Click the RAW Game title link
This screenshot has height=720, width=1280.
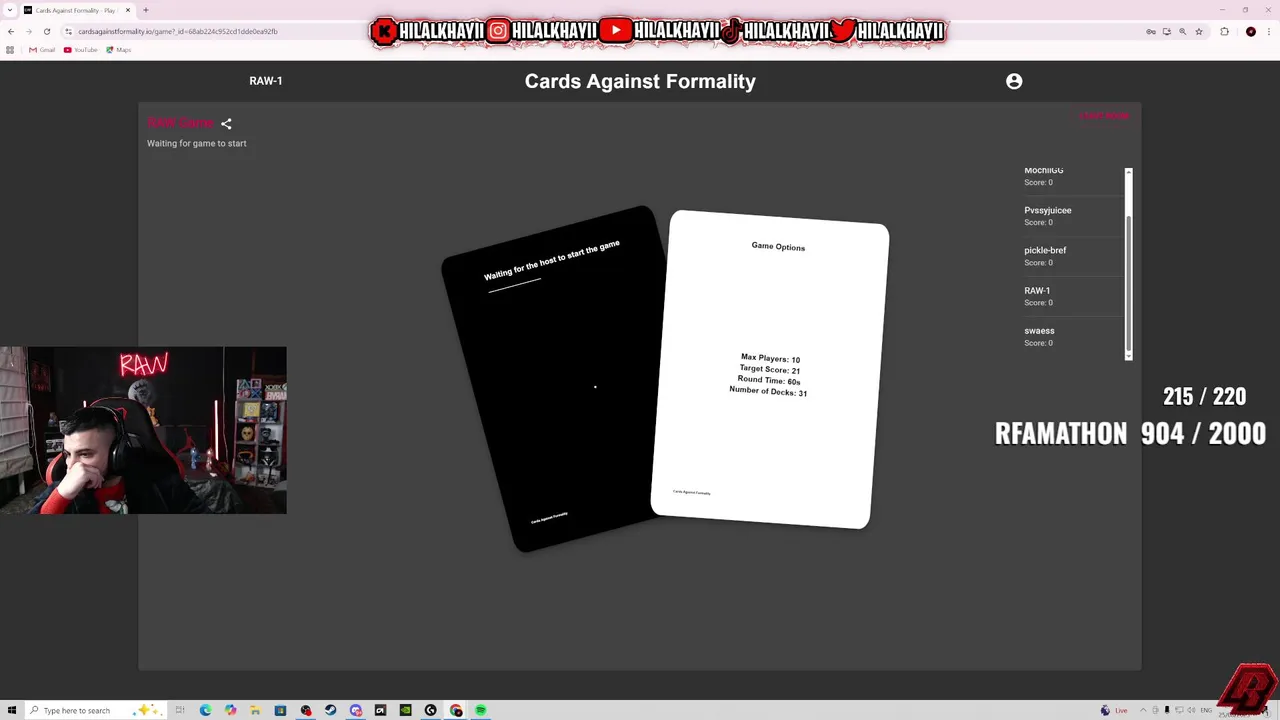click(x=180, y=123)
